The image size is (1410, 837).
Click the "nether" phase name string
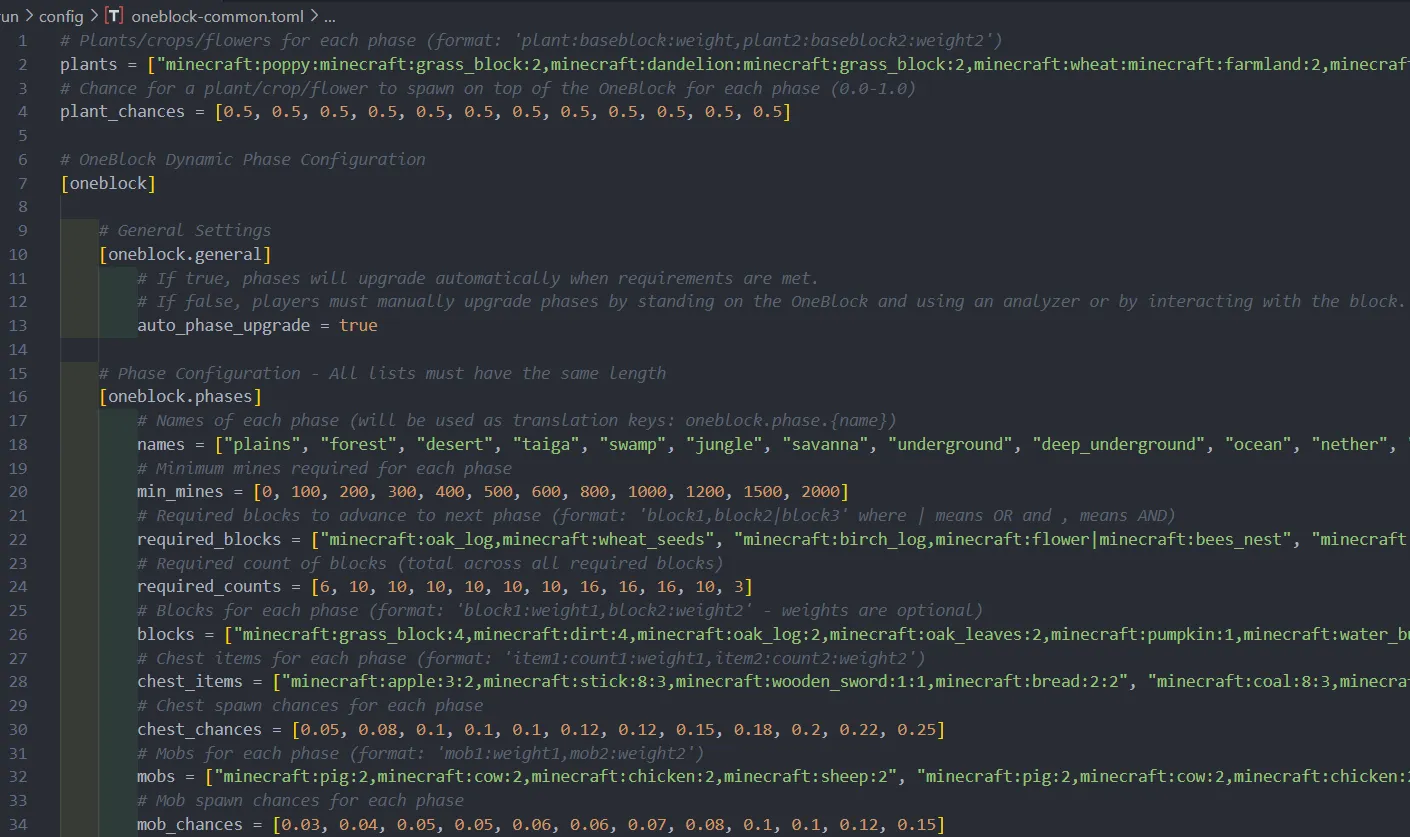[1350, 444]
